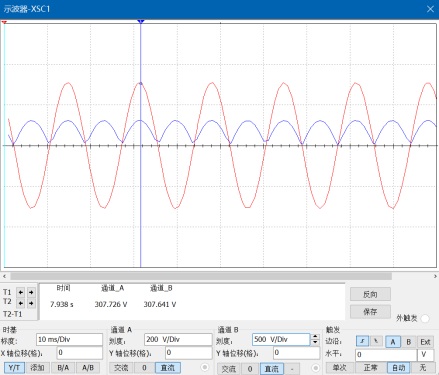Click the 保存 save button

coord(370,312)
